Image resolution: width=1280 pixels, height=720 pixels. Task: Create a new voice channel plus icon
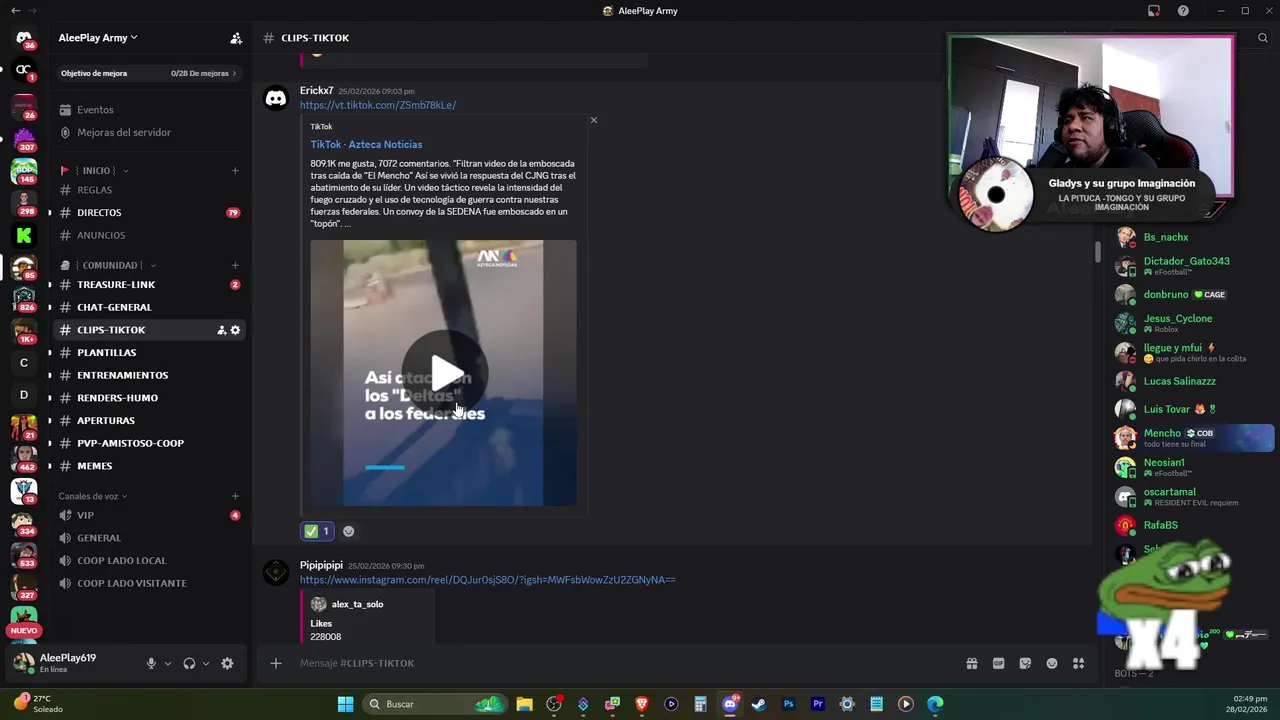click(x=235, y=496)
